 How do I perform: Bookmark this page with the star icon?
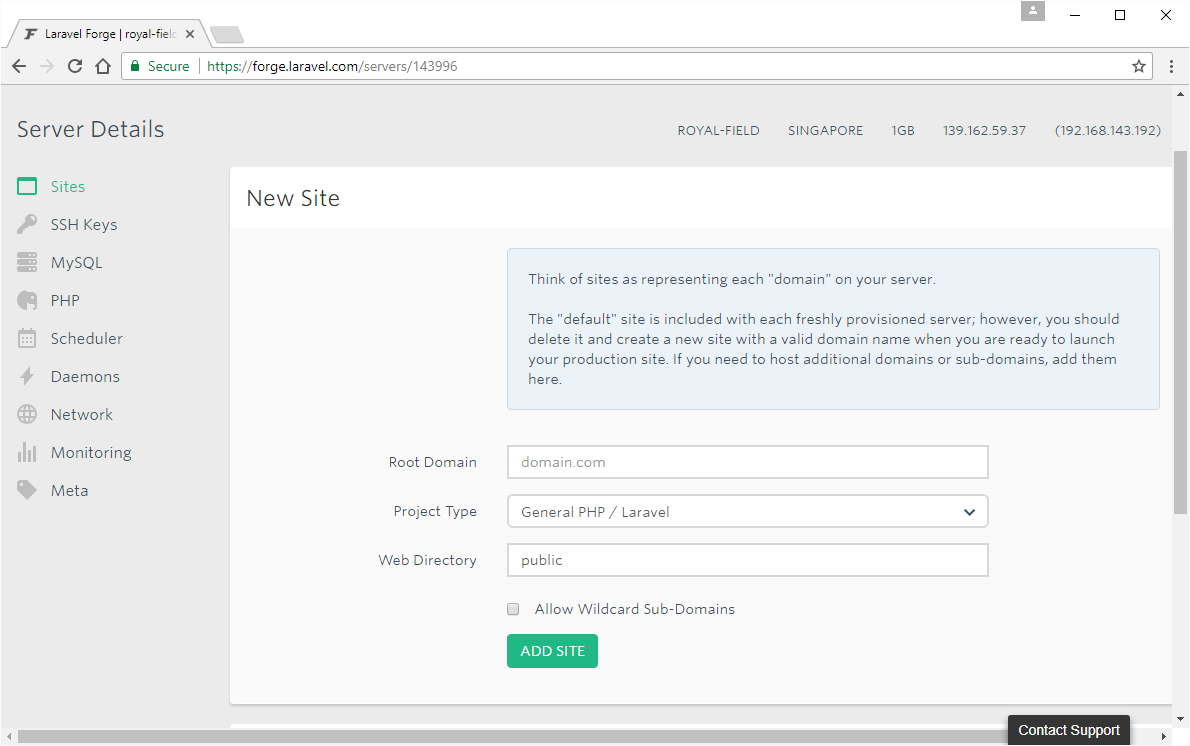[x=1138, y=66]
